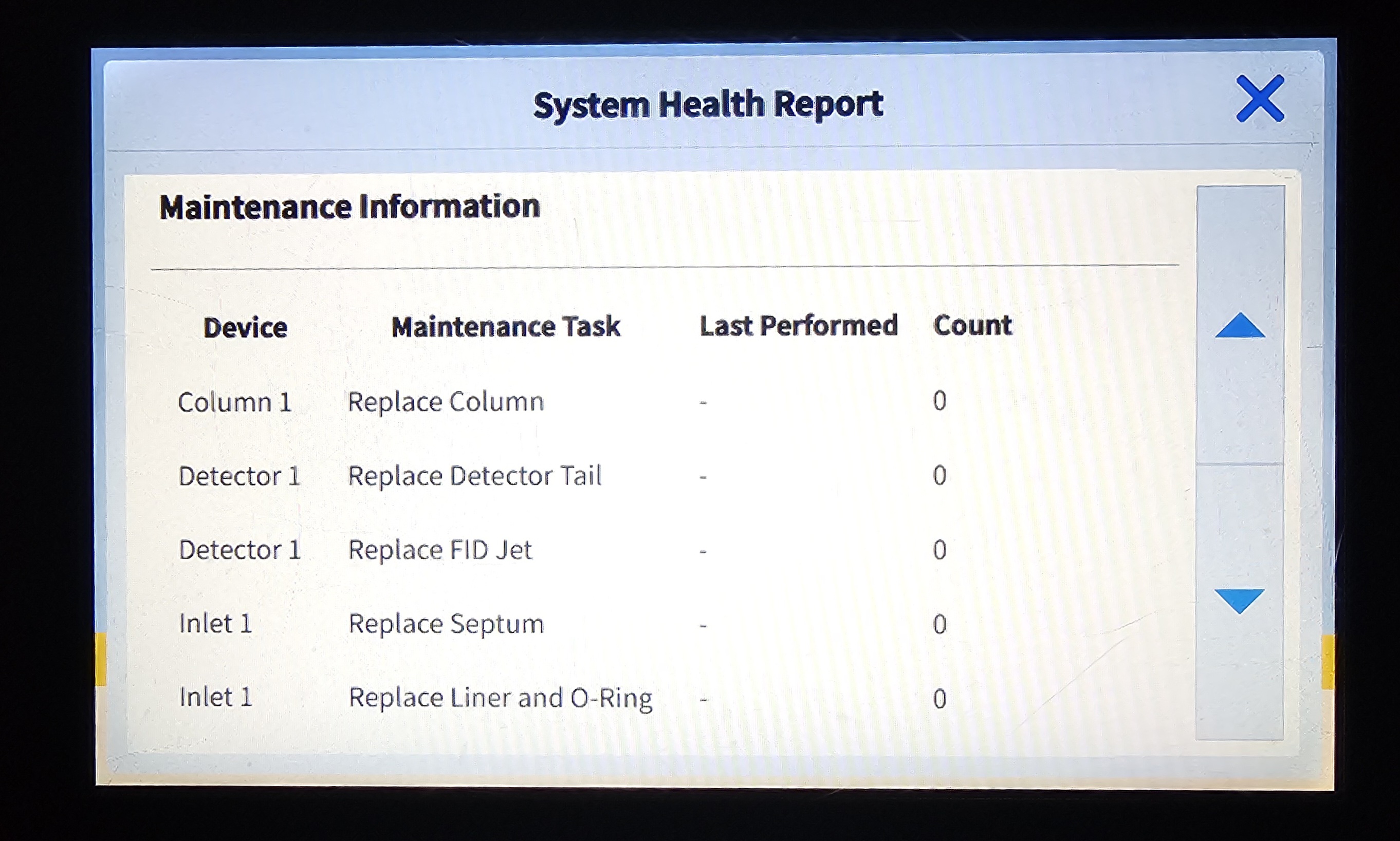This screenshot has height=841, width=1400.
Task: Select the 'Replace Septum' task
Action: tap(447, 624)
